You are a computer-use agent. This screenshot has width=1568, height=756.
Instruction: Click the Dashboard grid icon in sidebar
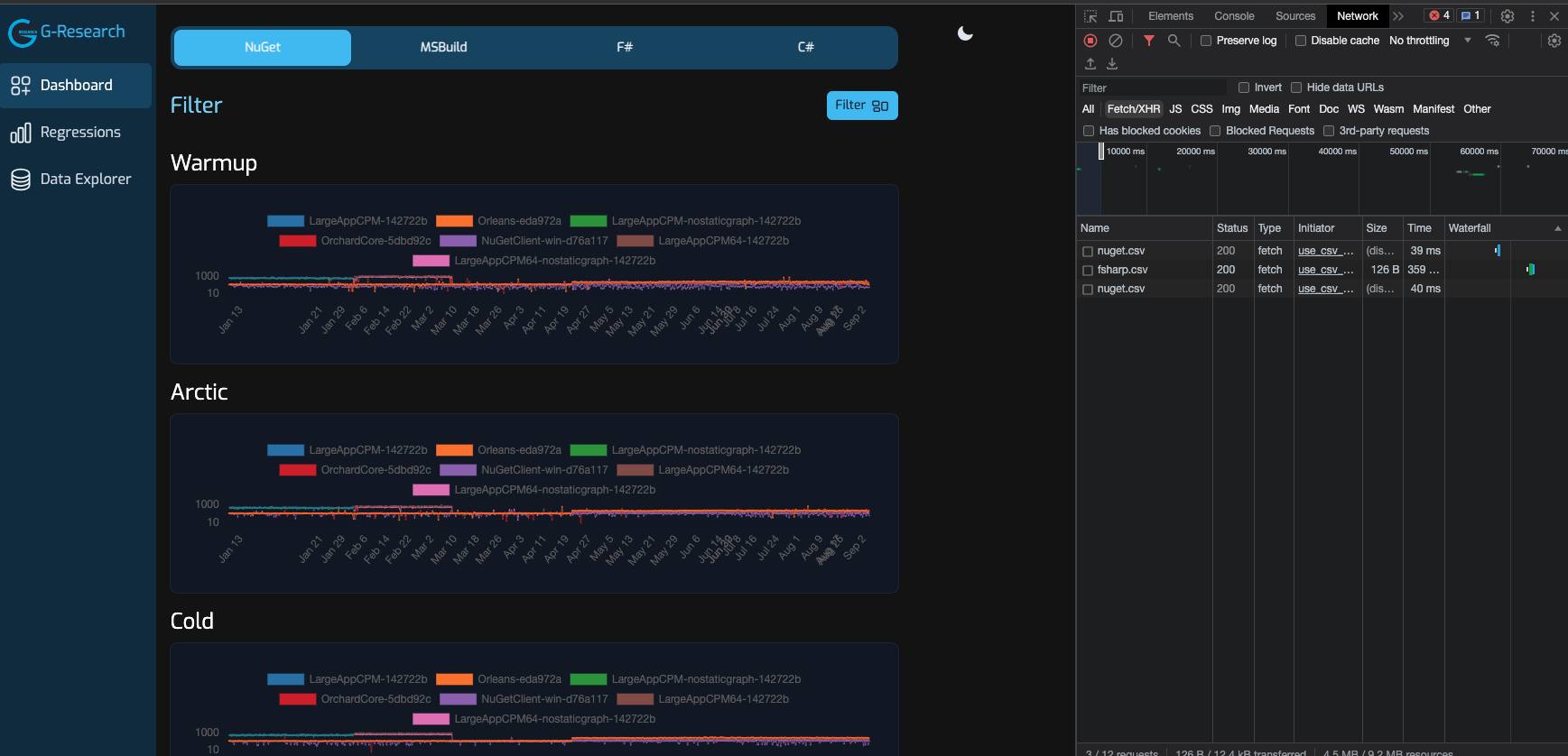(x=21, y=86)
